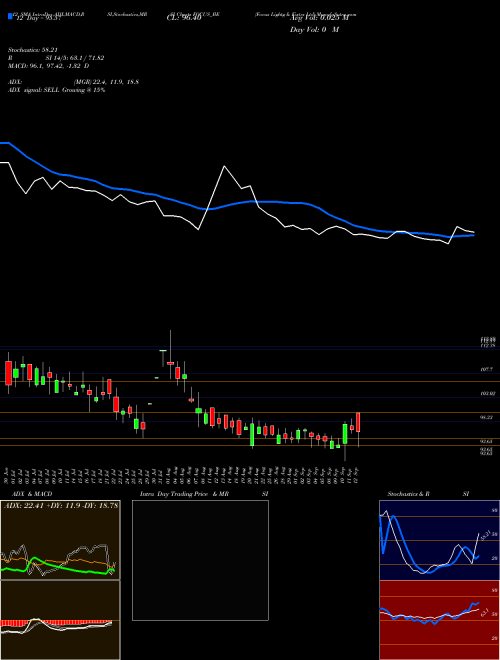Click the ADX indicator chart thumbnail
The width and height of the screenshot is (500, 660).
(x=60, y=540)
